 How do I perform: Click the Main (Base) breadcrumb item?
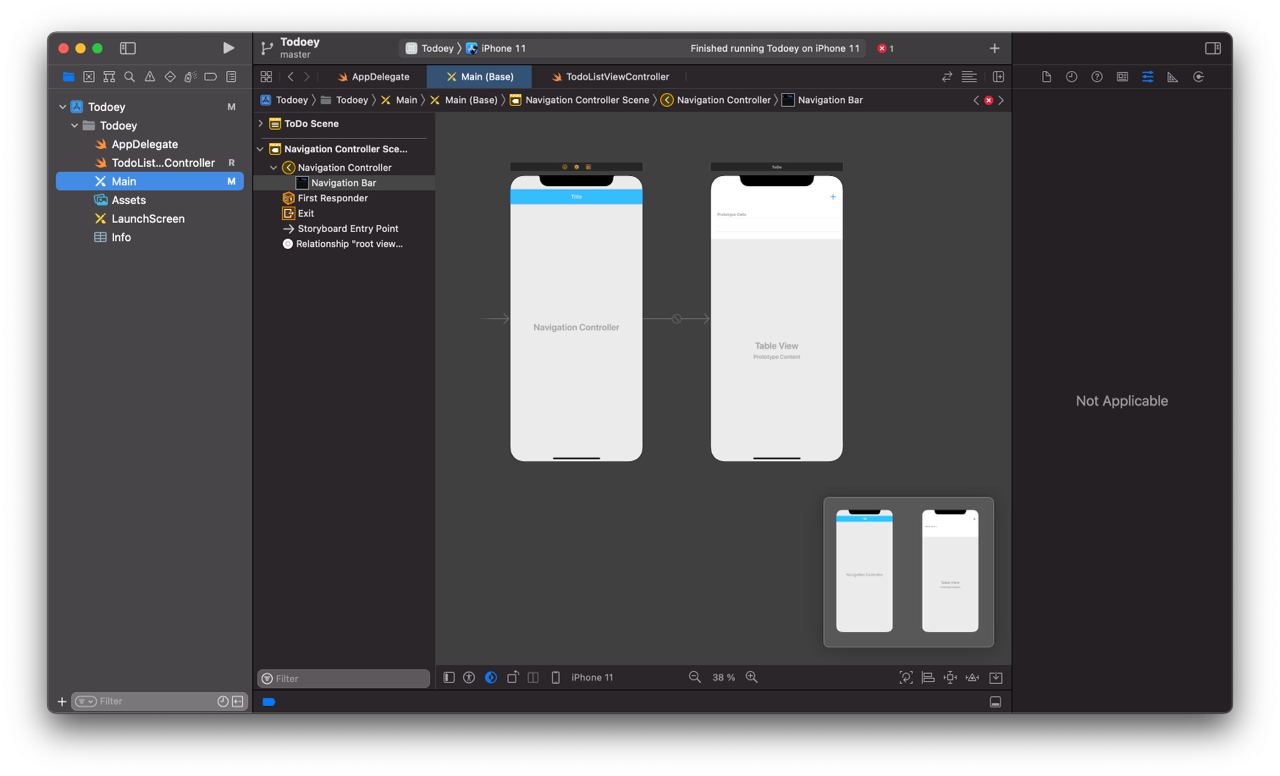[x=463, y=100]
